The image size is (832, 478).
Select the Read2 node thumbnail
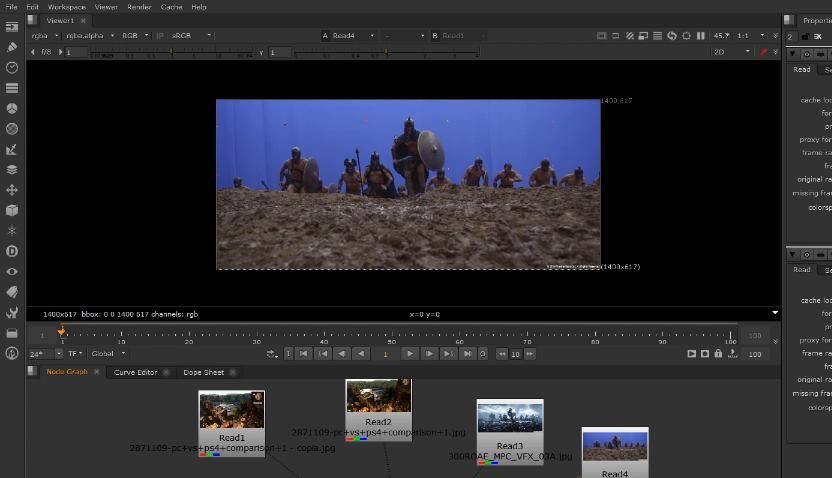click(x=378, y=395)
